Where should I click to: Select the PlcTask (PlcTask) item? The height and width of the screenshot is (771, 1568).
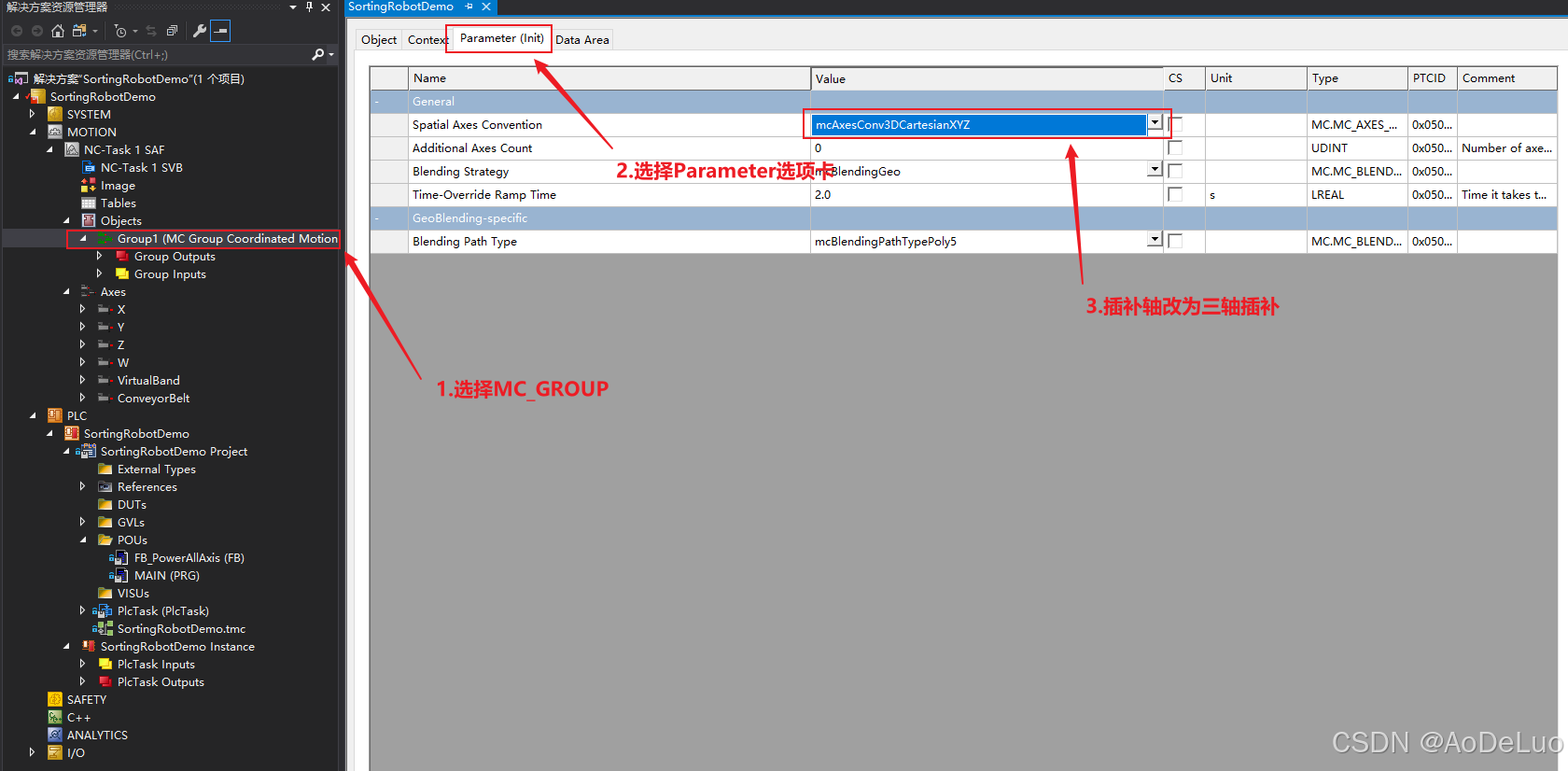(x=162, y=610)
